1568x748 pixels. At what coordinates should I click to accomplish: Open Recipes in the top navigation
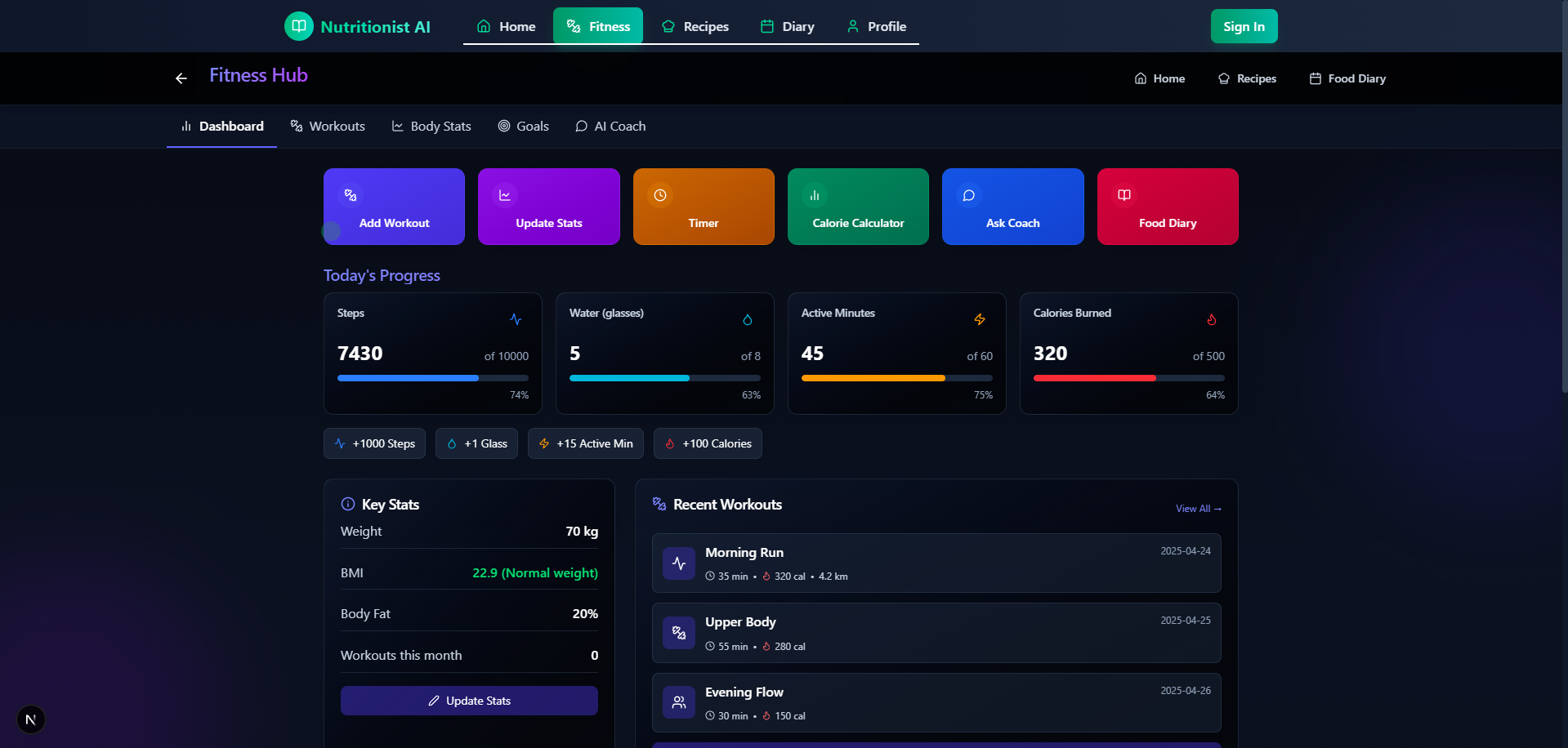coord(695,26)
